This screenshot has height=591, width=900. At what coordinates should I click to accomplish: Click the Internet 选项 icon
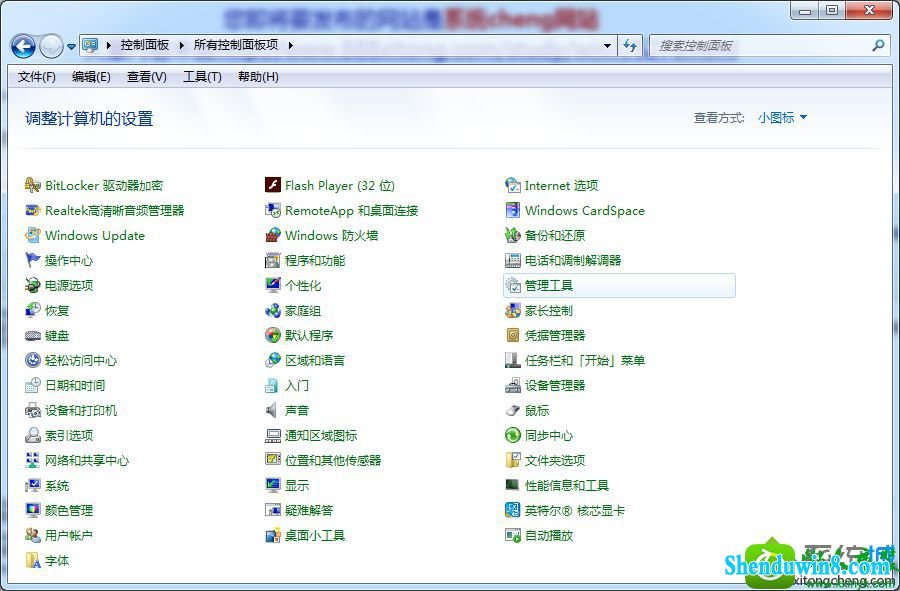[x=513, y=185]
